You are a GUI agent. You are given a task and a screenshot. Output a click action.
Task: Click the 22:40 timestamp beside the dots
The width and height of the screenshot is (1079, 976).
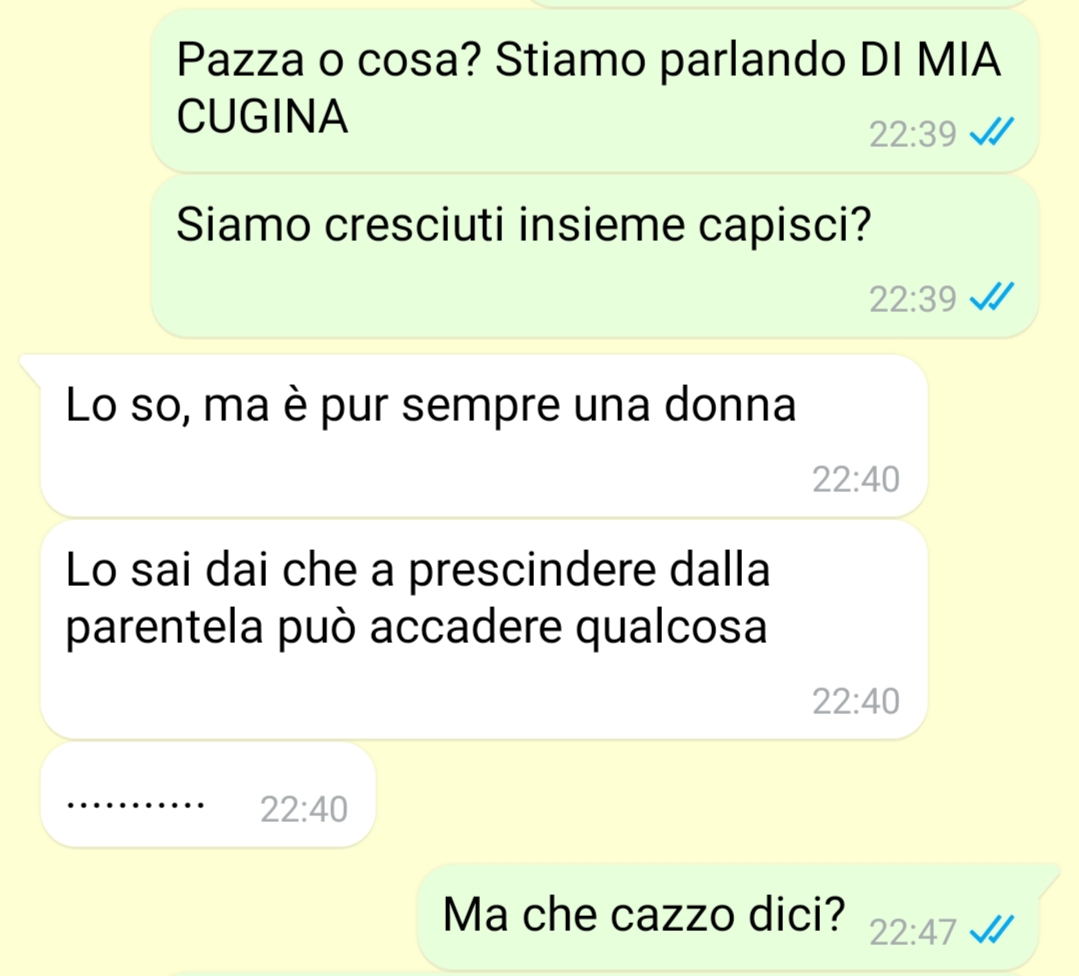point(303,809)
